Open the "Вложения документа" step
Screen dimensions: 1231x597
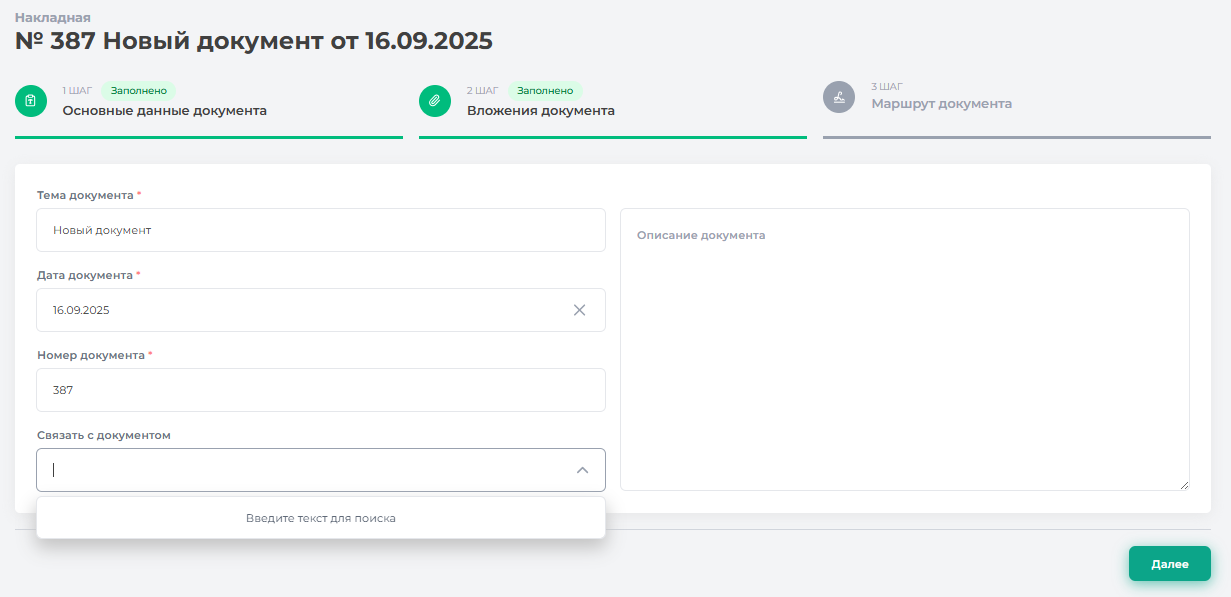540,111
